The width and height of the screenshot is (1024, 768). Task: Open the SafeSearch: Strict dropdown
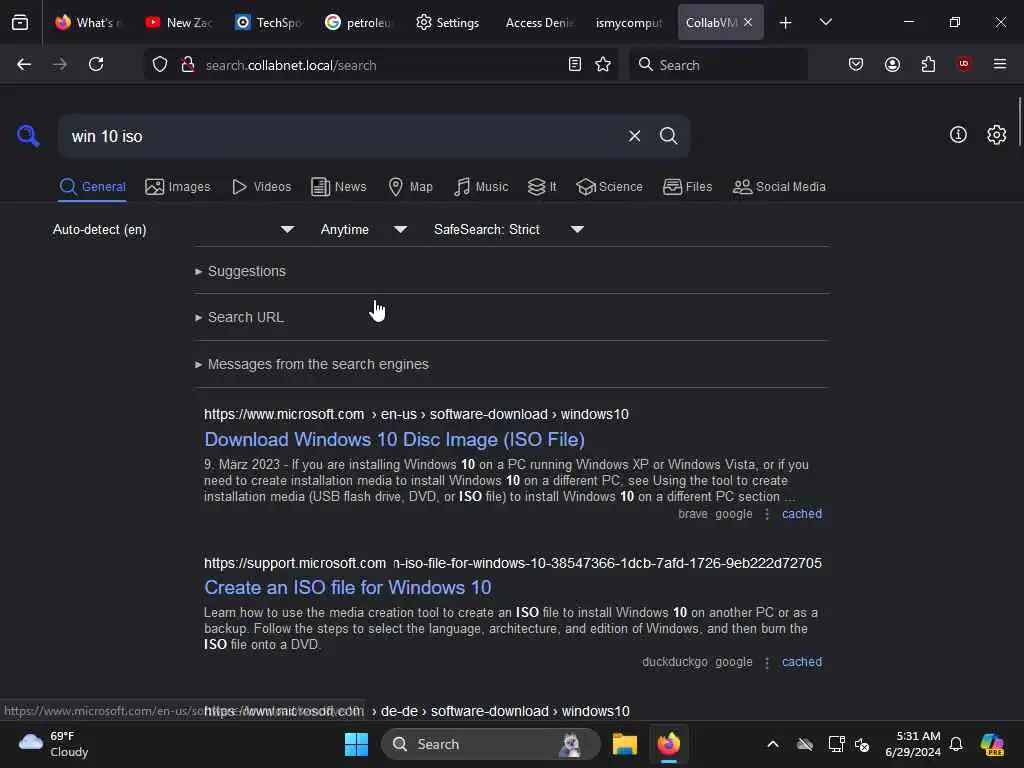509,229
